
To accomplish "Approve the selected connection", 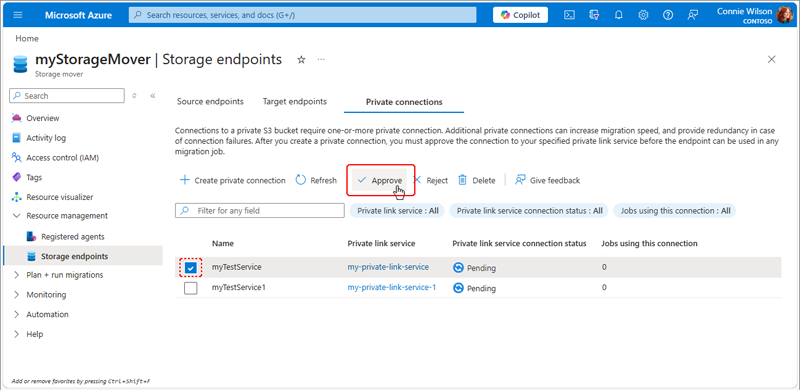I will pos(380,180).
